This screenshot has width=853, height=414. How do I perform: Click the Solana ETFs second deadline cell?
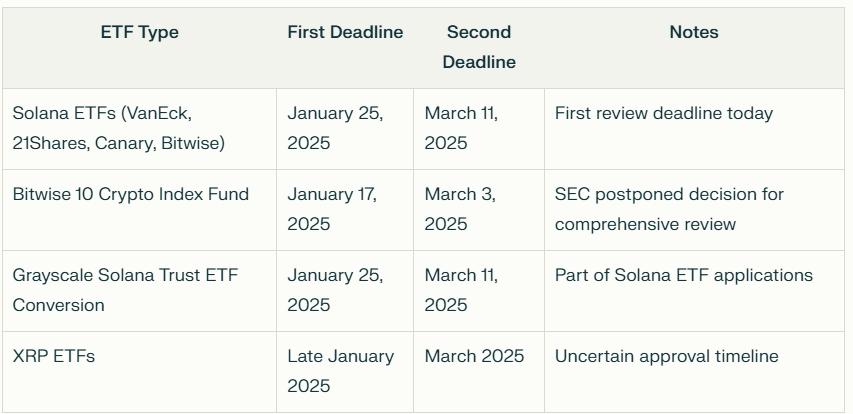(461, 128)
